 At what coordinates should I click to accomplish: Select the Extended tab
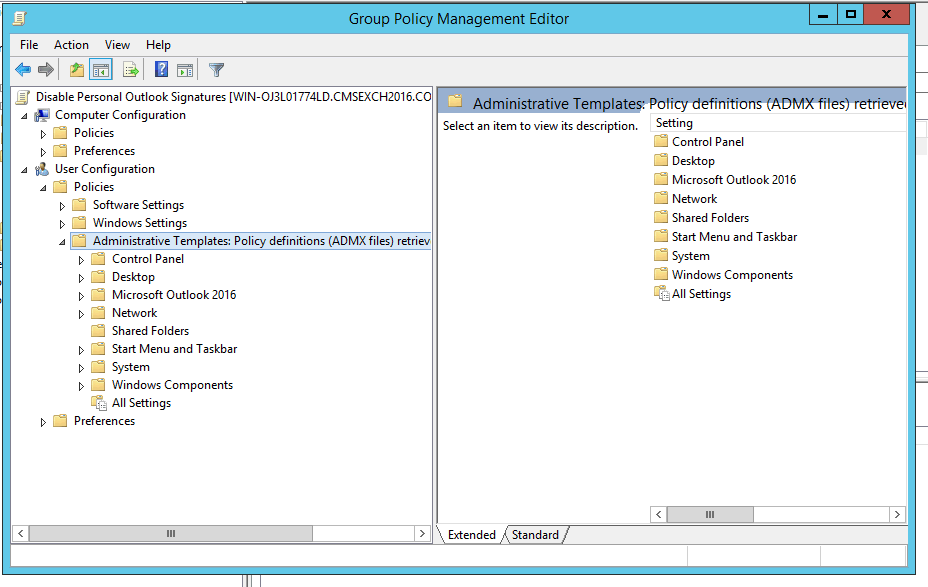pyautogui.click(x=471, y=535)
